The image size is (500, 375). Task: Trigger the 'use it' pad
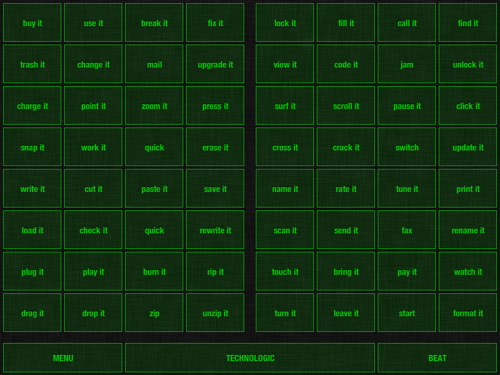point(93,23)
